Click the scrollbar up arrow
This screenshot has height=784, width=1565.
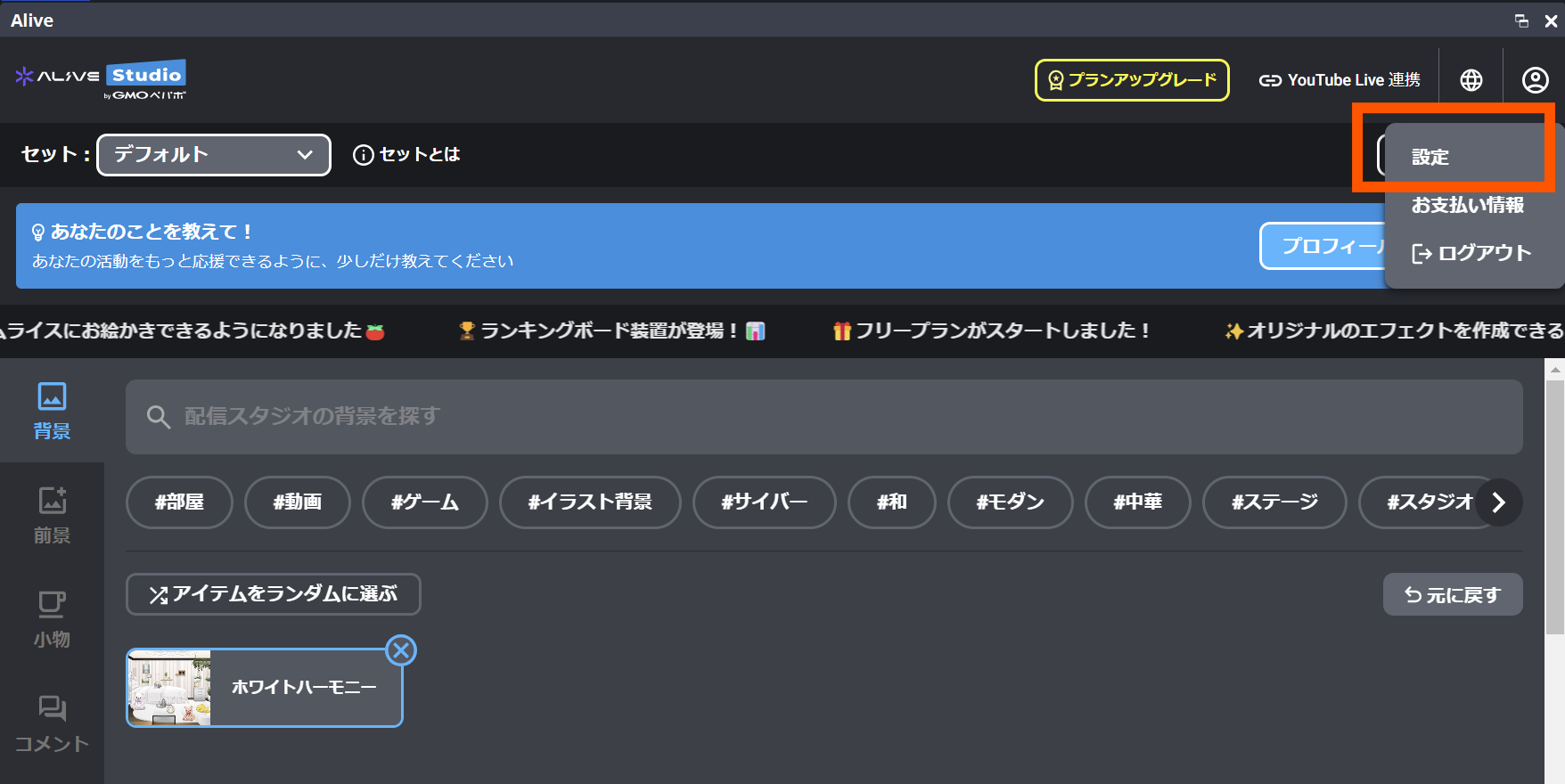coord(1555,369)
